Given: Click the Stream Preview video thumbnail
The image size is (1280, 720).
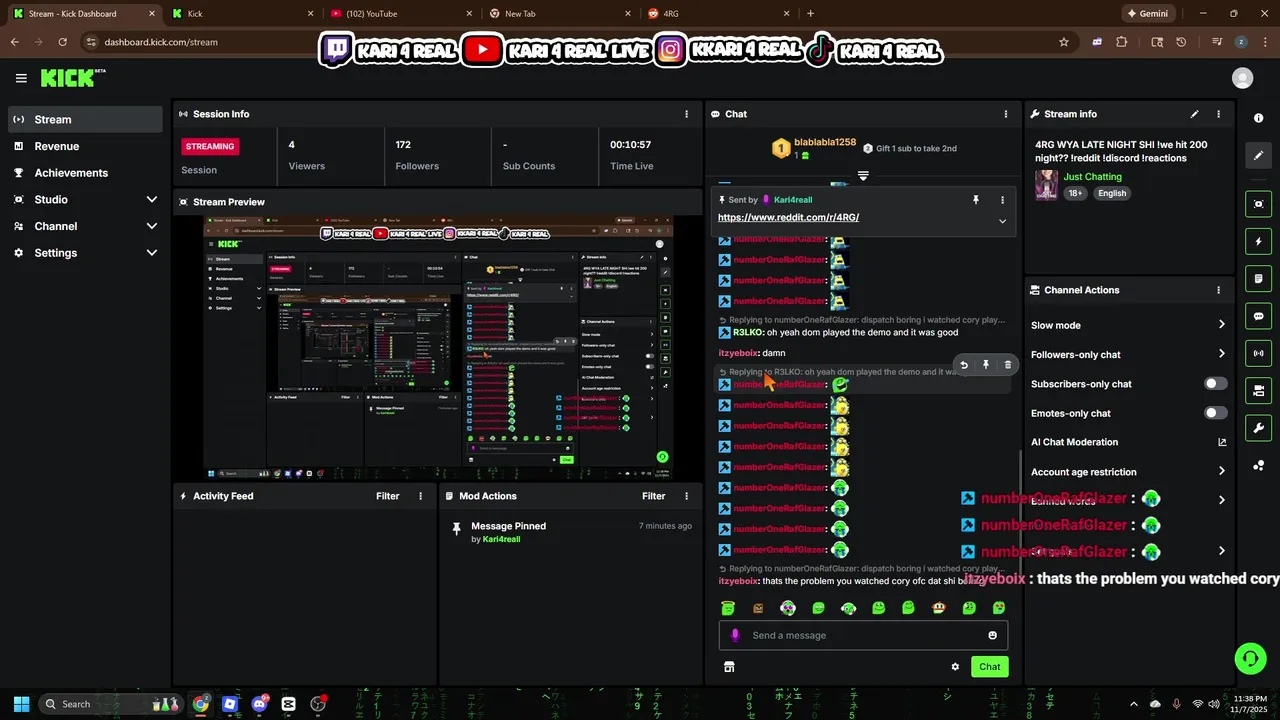Looking at the screenshot, I should click(438, 347).
